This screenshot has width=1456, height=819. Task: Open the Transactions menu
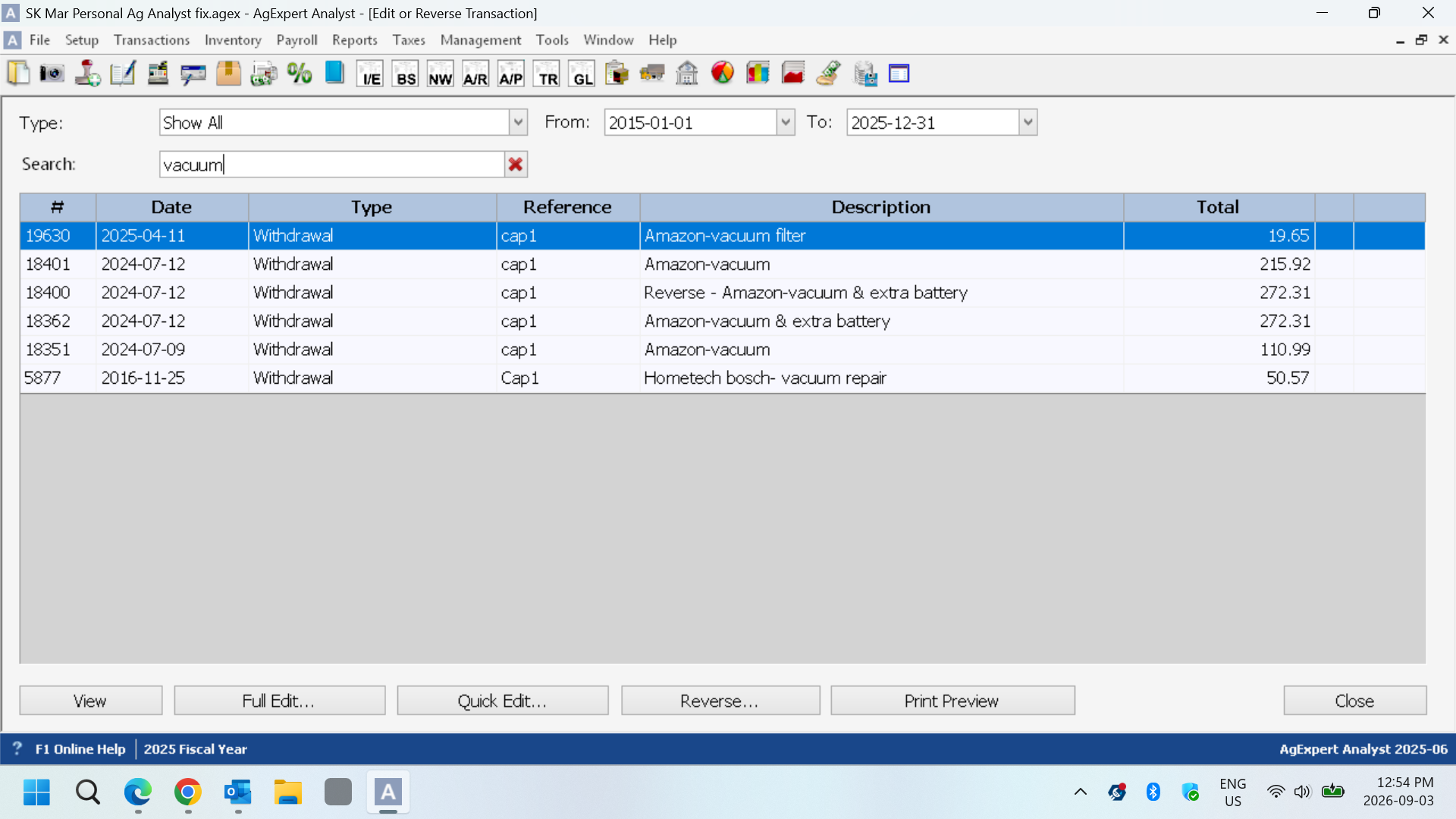(x=152, y=40)
